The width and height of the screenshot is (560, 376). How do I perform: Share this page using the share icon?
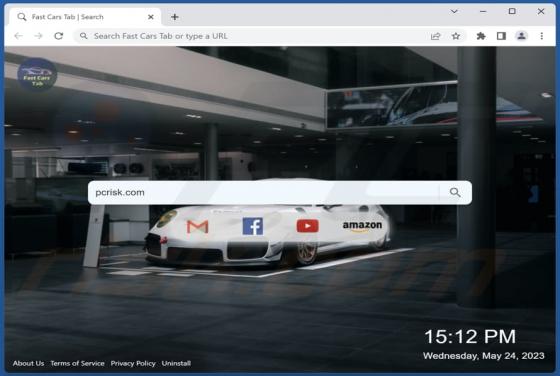click(x=435, y=36)
